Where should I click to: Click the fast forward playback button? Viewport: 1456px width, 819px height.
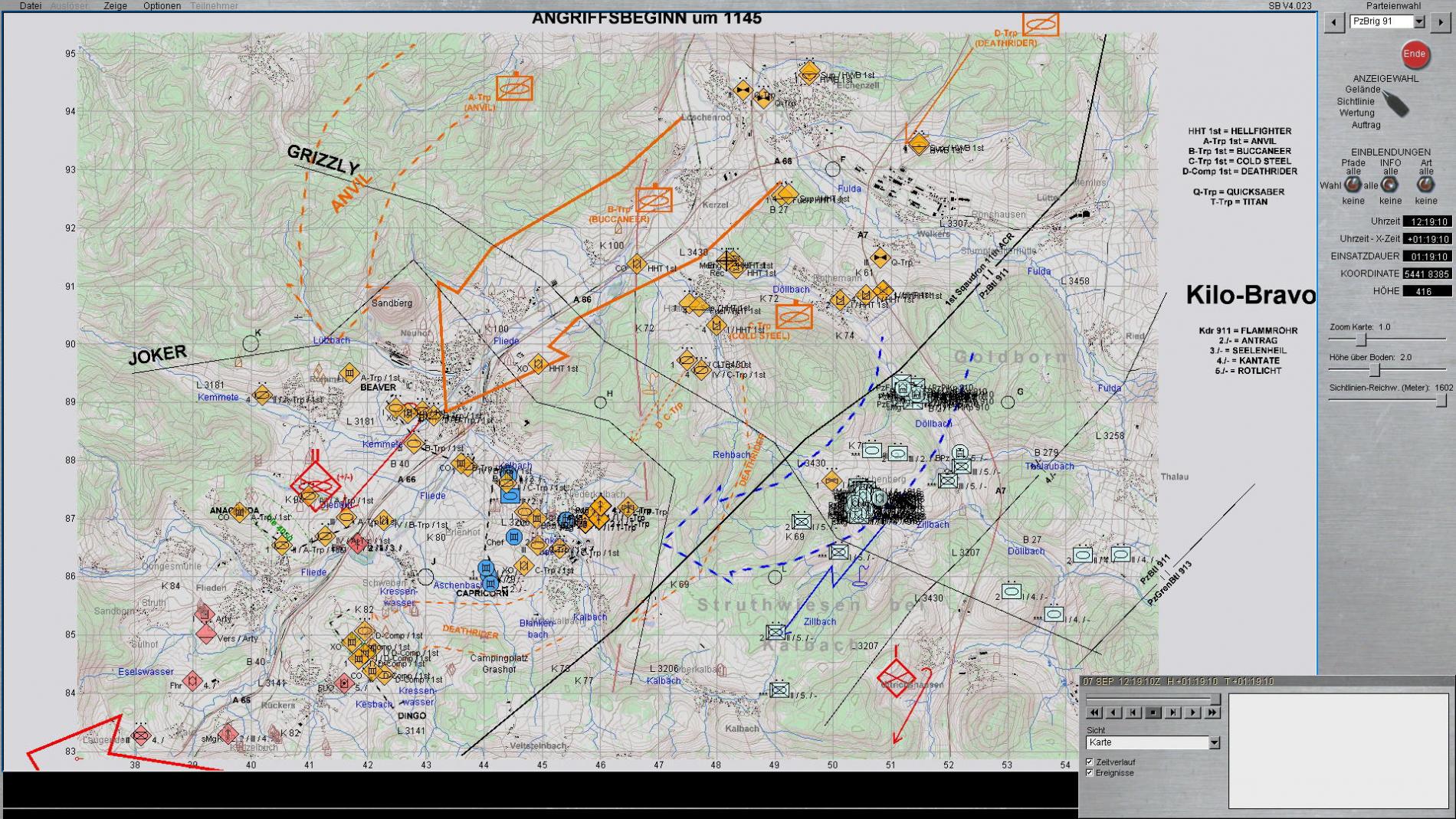pos(1212,713)
